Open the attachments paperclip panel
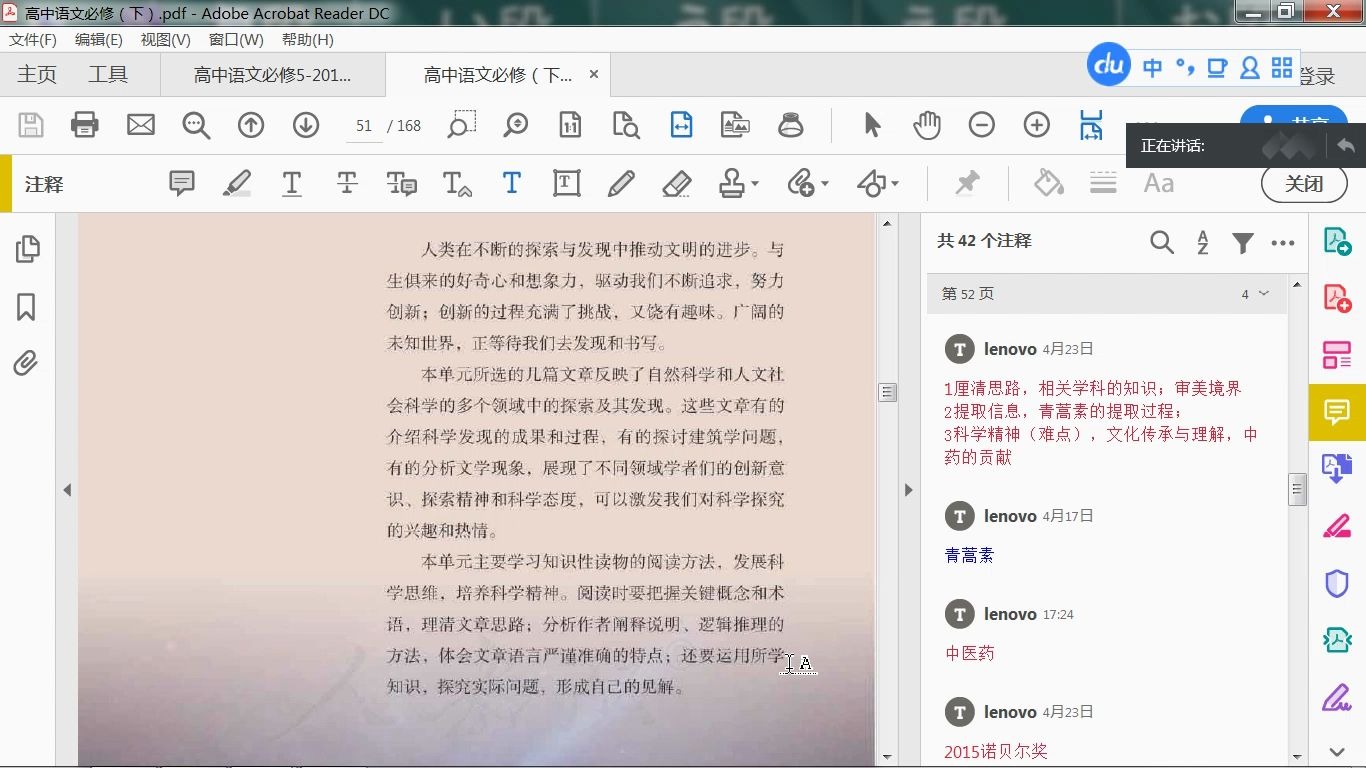The image size is (1366, 768). (27, 363)
